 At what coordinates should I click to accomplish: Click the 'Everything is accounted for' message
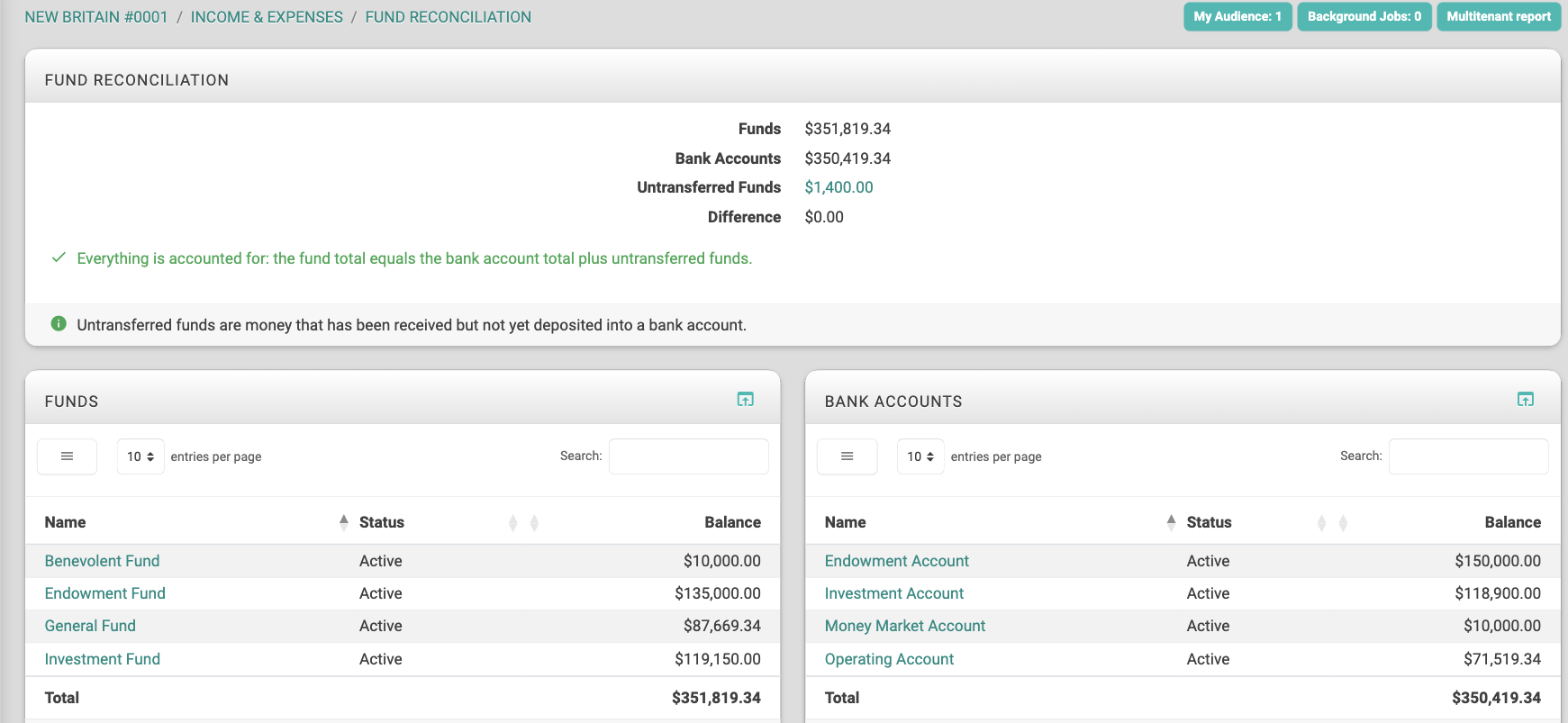click(414, 258)
